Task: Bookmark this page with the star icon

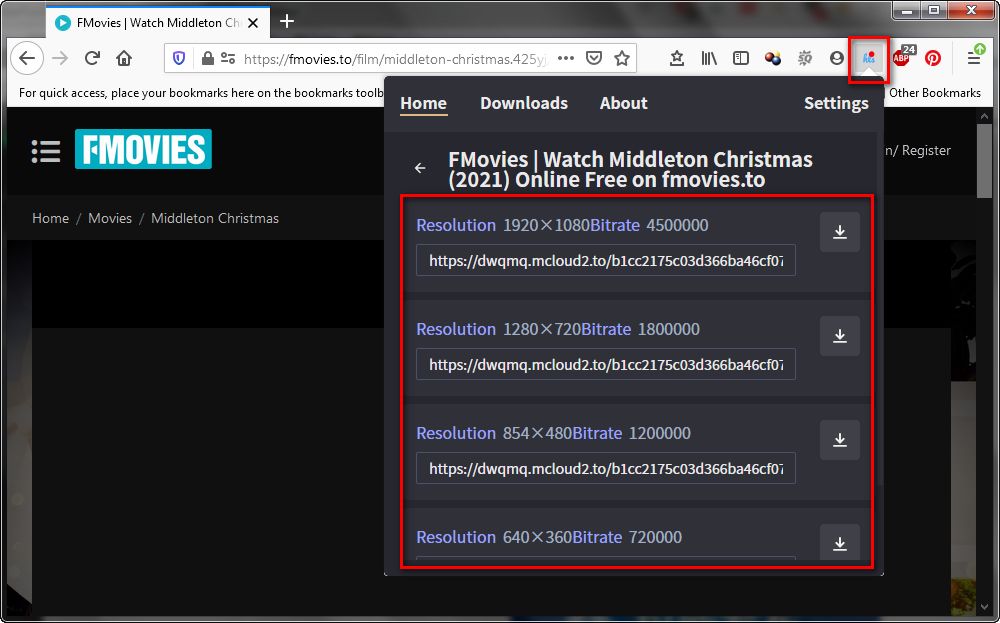Action: (x=622, y=59)
